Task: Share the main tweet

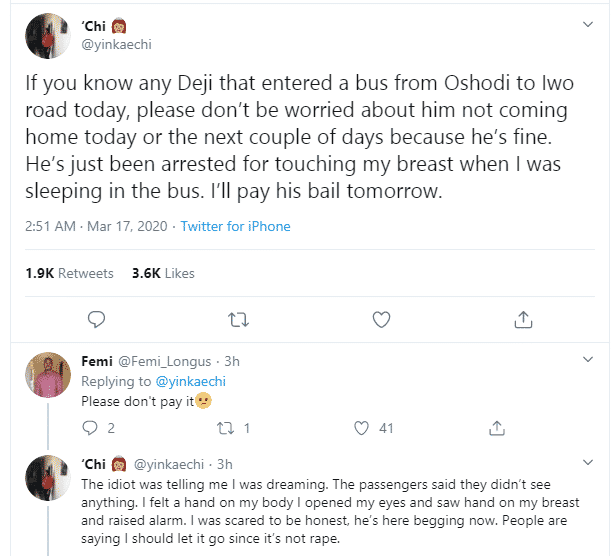Action: coord(523,320)
